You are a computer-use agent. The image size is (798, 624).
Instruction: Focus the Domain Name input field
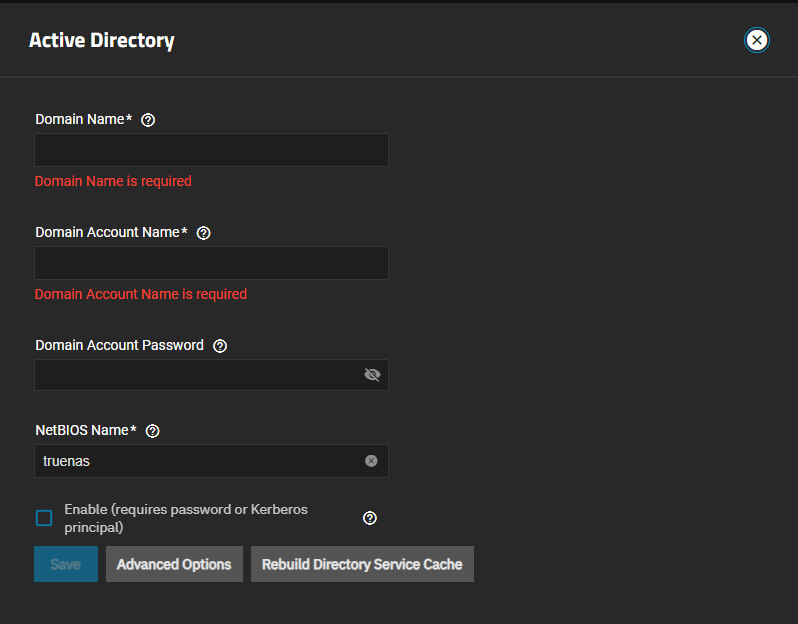pos(210,150)
